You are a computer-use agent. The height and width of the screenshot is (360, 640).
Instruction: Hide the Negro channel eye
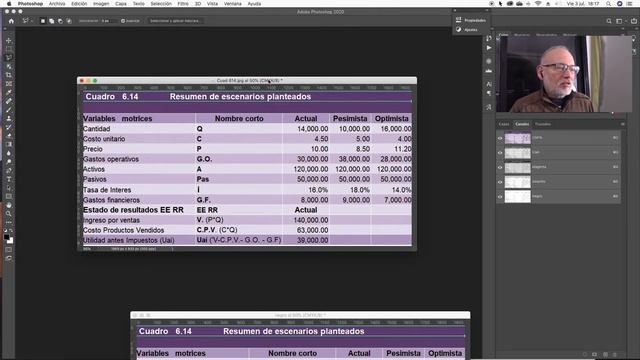tap(500, 197)
